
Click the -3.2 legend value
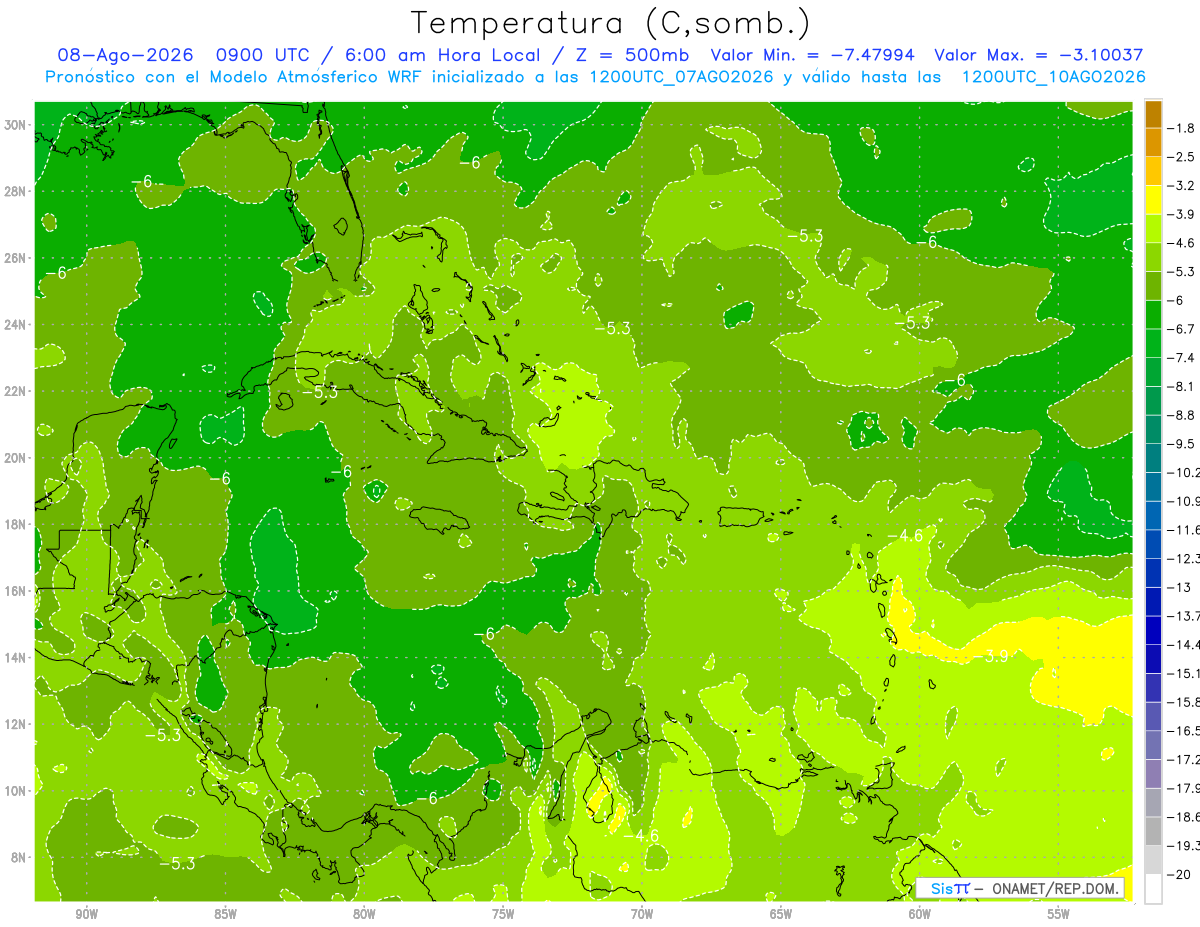point(1181,186)
